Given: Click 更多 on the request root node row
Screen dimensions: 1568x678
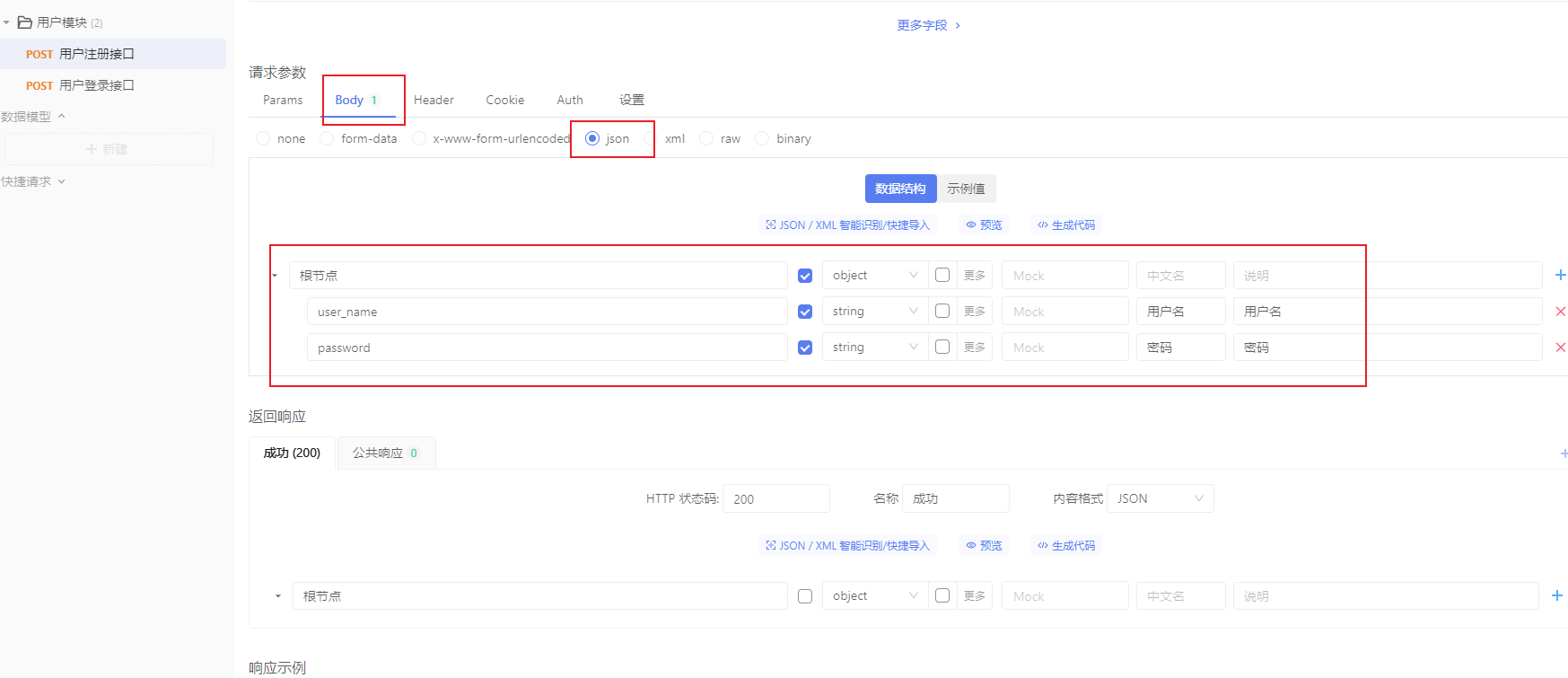Looking at the screenshot, I should (x=975, y=275).
